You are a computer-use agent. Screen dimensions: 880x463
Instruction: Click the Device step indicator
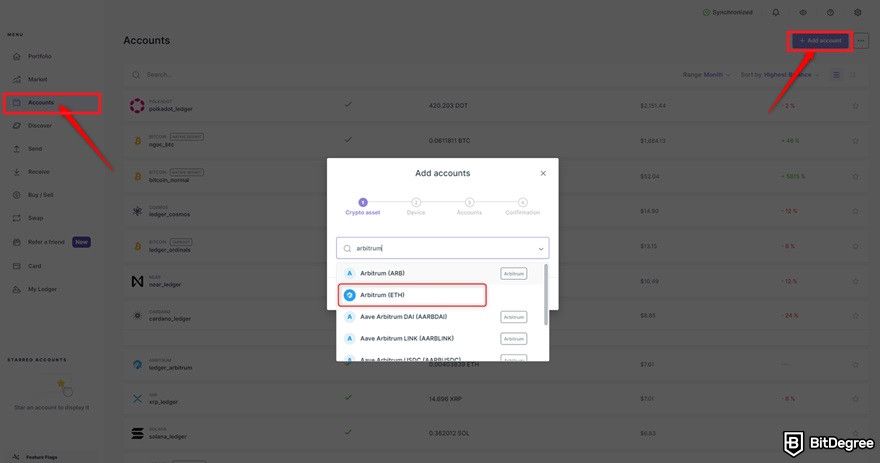point(416,207)
